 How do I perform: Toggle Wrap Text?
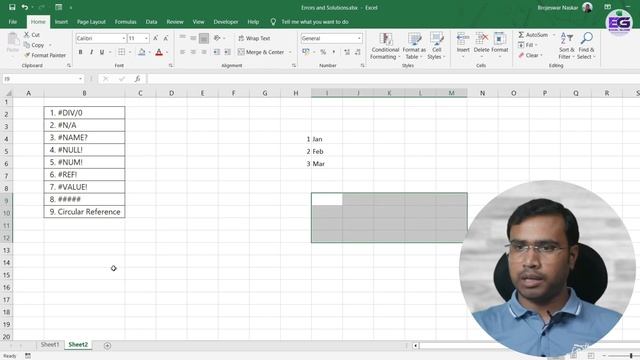click(254, 38)
